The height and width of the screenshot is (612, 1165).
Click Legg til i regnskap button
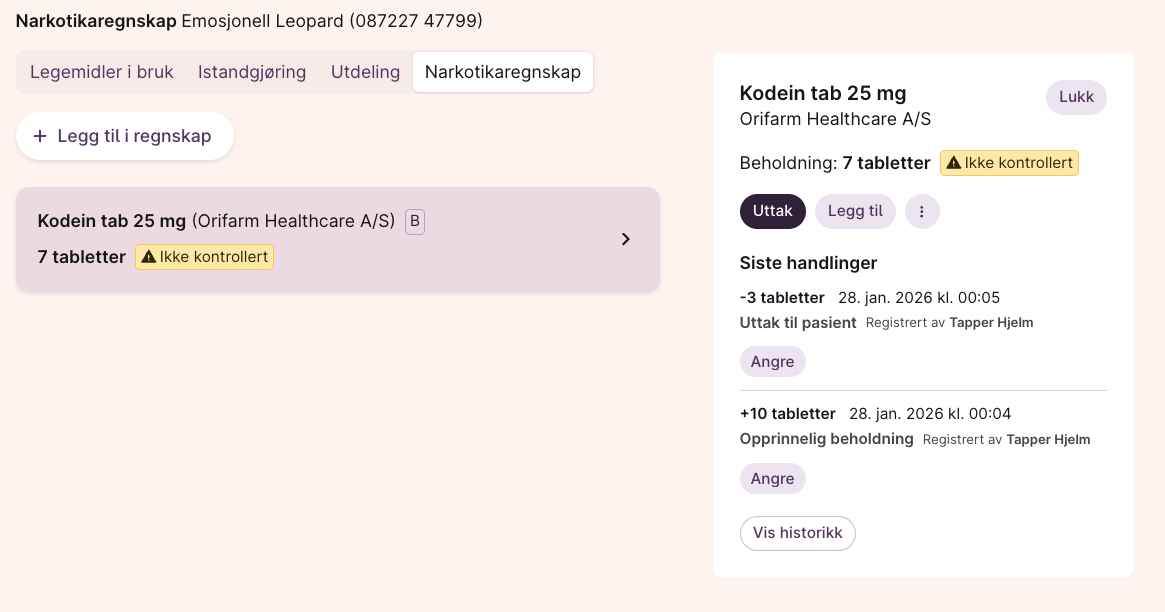coord(125,136)
